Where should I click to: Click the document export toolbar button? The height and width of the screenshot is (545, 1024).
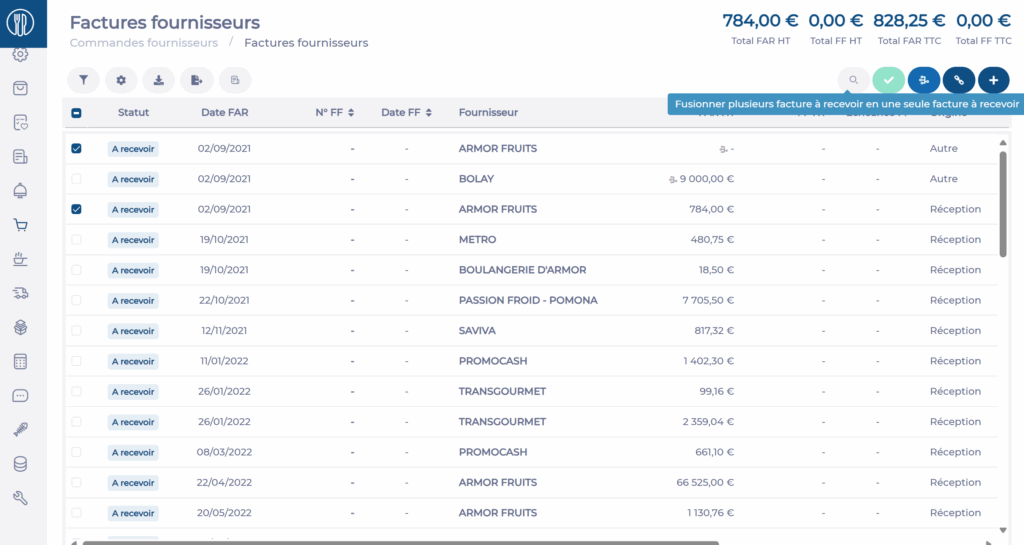(x=196, y=80)
